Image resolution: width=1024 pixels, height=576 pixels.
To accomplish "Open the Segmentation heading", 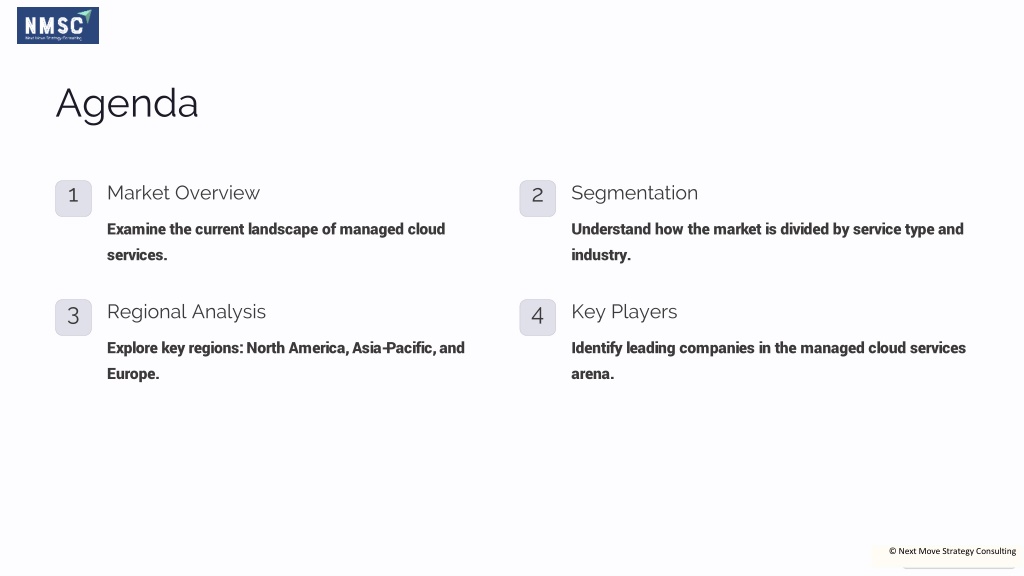I will pyautogui.click(x=634, y=193).
